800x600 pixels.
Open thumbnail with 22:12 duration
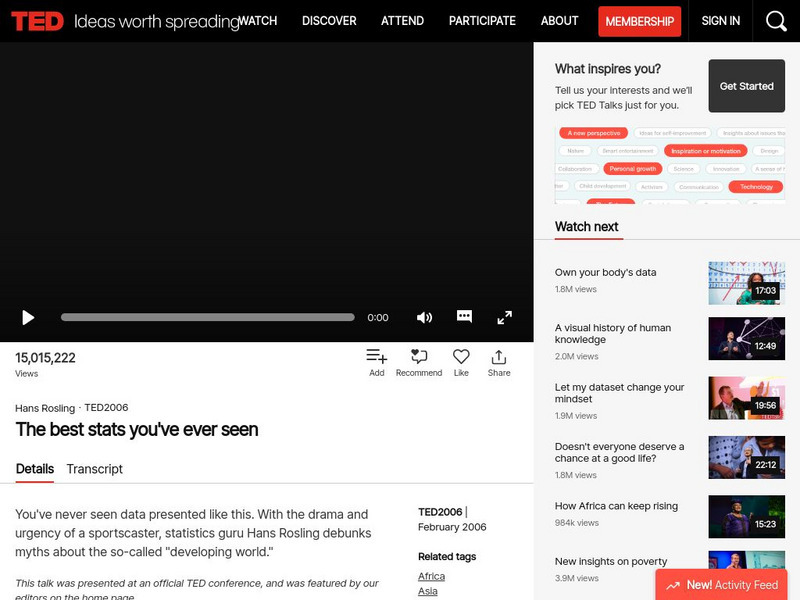tap(746, 457)
